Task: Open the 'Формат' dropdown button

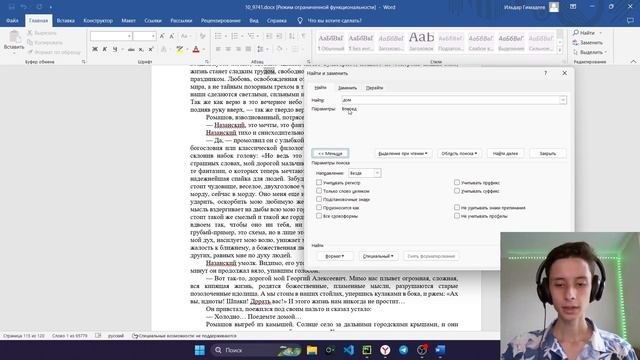Action: click(335, 256)
